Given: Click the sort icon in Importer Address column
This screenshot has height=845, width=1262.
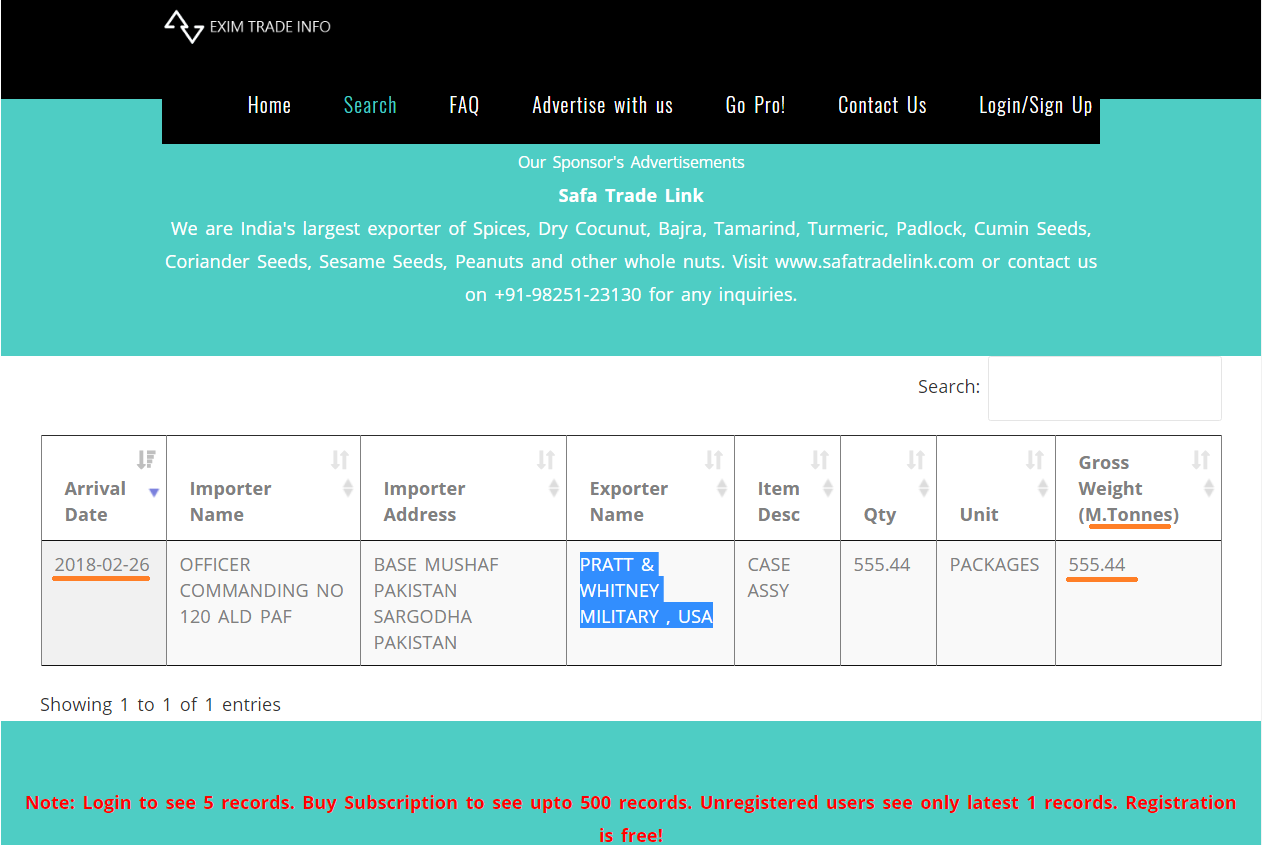Looking at the screenshot, I should (546, 460).
